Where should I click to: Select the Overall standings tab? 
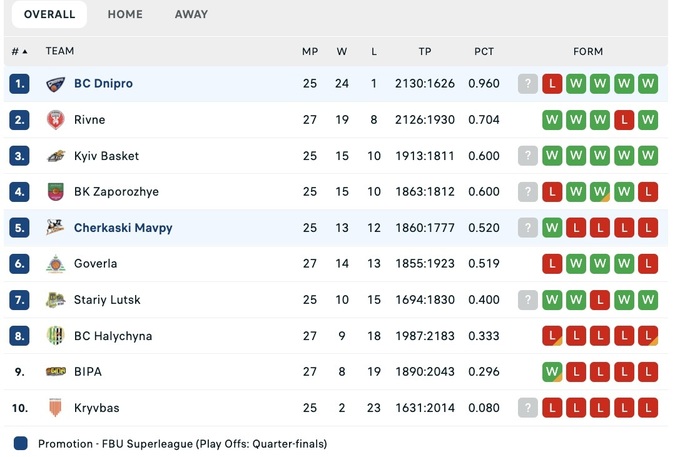click(49, 14)
